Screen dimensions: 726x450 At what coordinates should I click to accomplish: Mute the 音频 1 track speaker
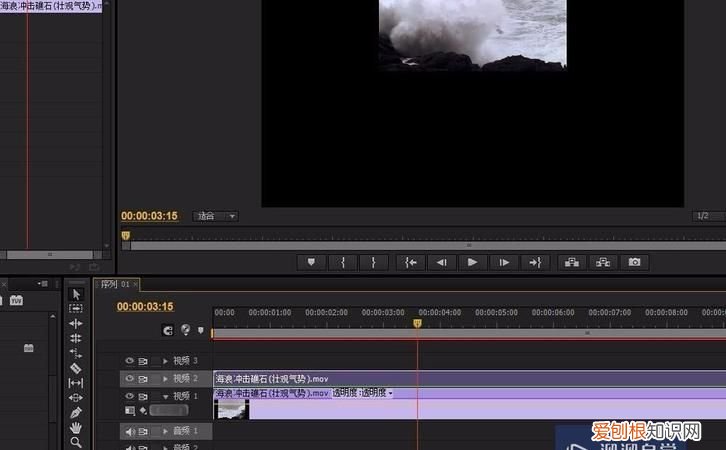point(129,431)
